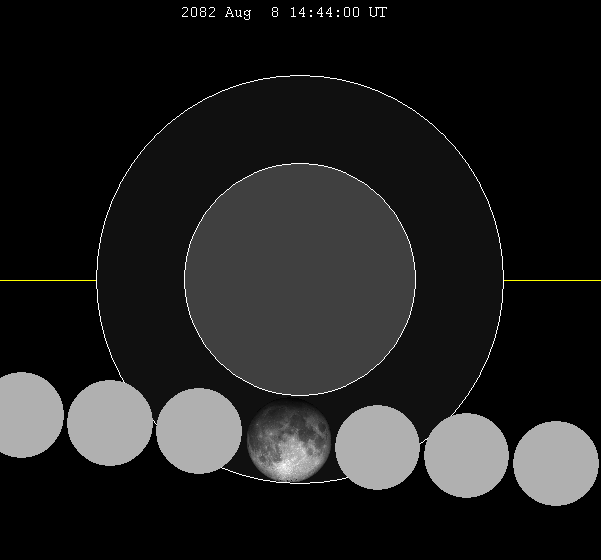
Task: Select the penumbra ring right of the umbra
Action: [460, 280]
